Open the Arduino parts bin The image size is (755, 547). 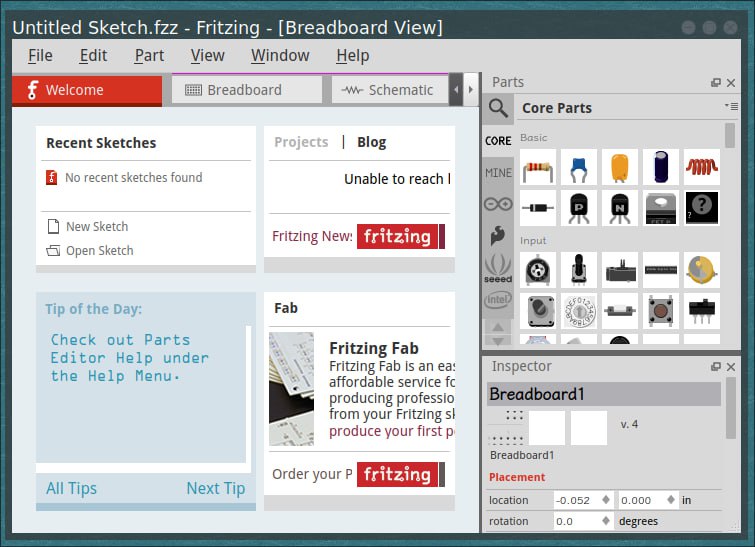498,204
